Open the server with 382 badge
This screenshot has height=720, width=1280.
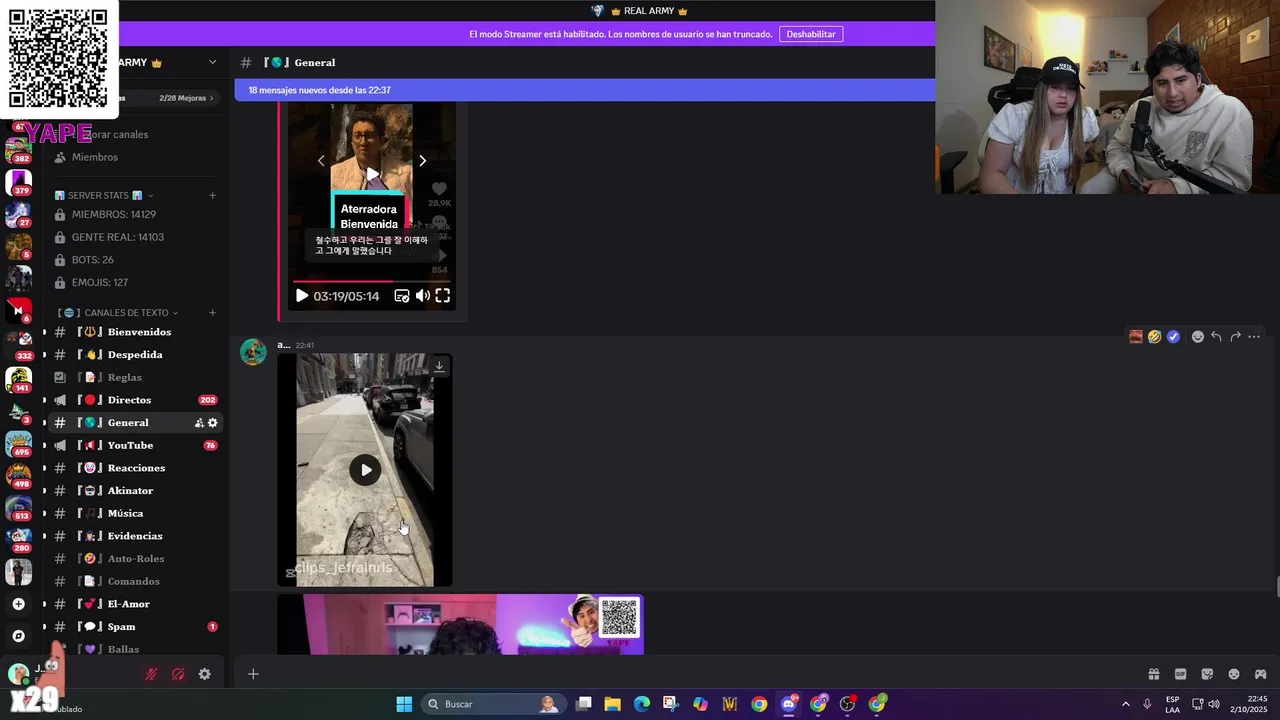tap(18, 150)
